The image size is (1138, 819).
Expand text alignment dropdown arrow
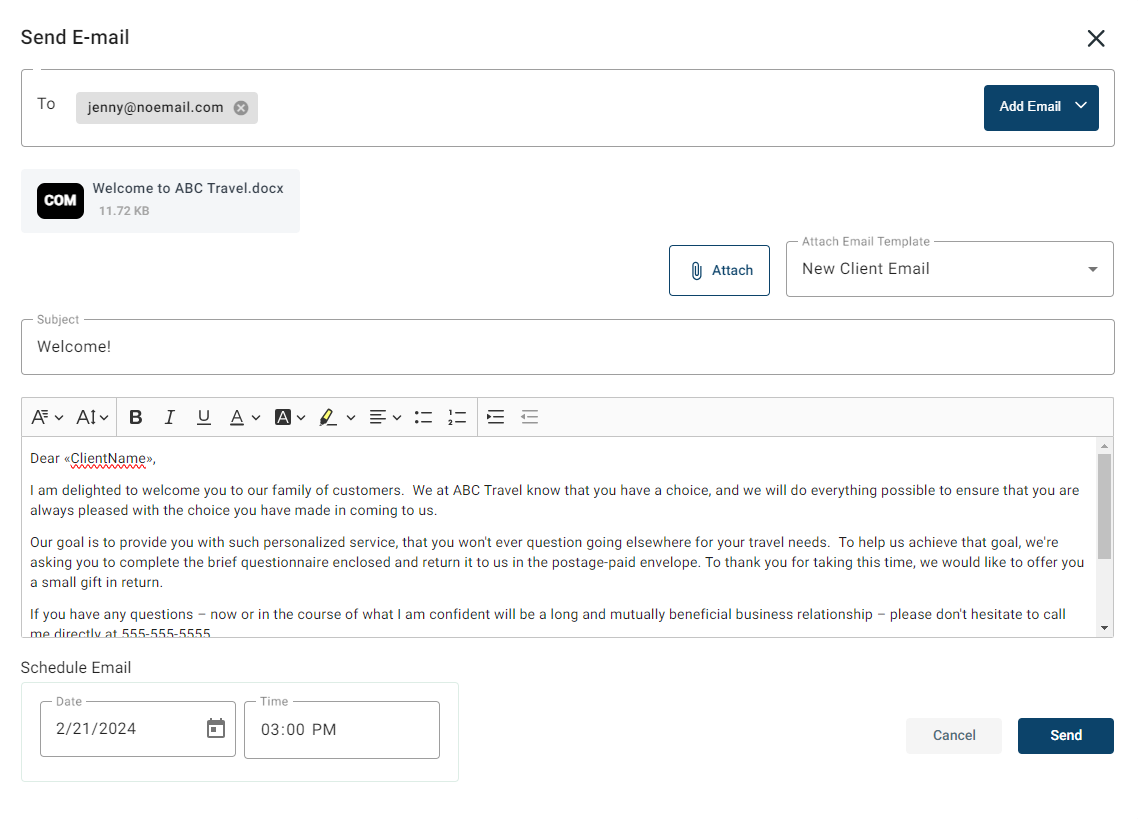pyautogui.click(x=397, y=417)
